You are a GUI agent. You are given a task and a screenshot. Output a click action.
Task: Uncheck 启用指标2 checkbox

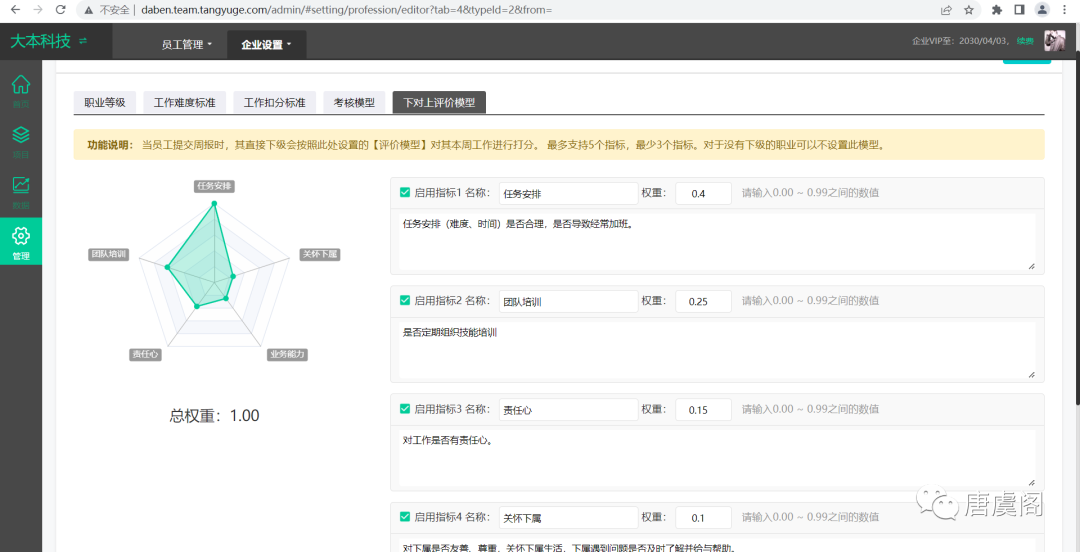click(405, 300)
